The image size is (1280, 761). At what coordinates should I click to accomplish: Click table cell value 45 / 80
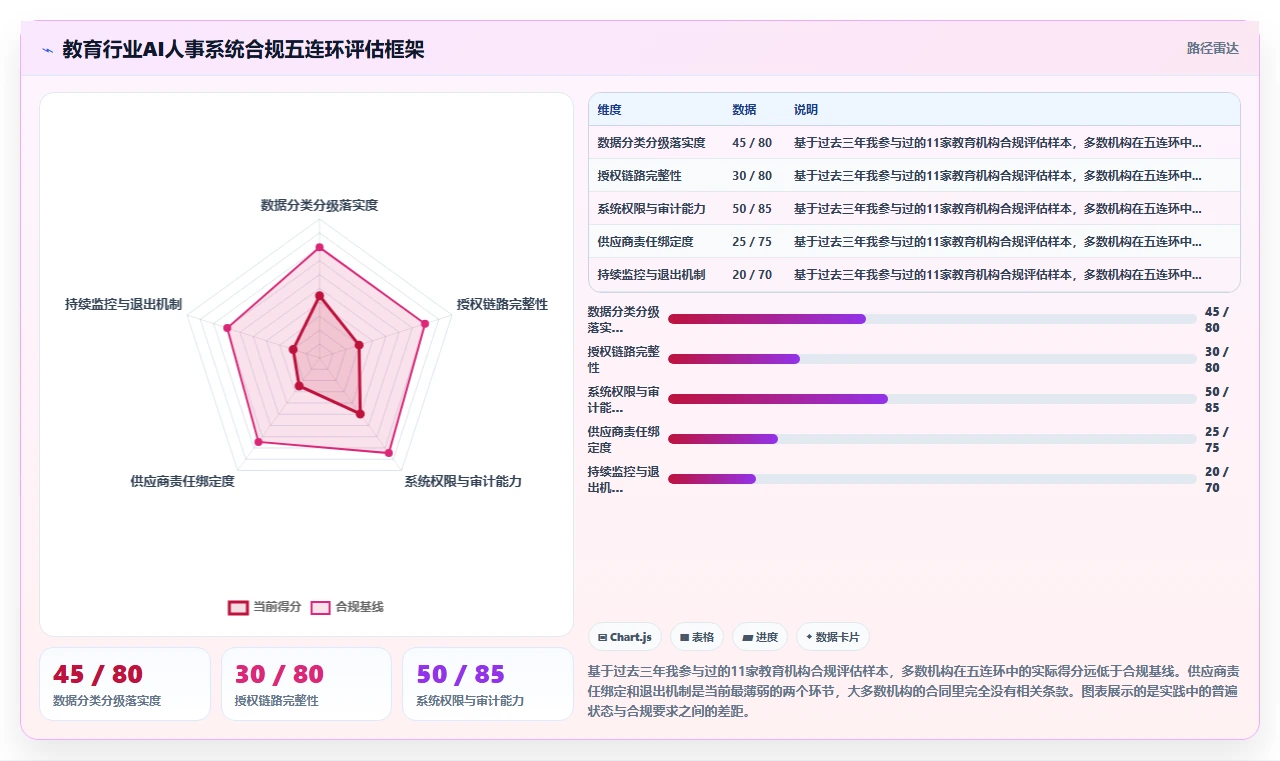click(x=752, y=143)
